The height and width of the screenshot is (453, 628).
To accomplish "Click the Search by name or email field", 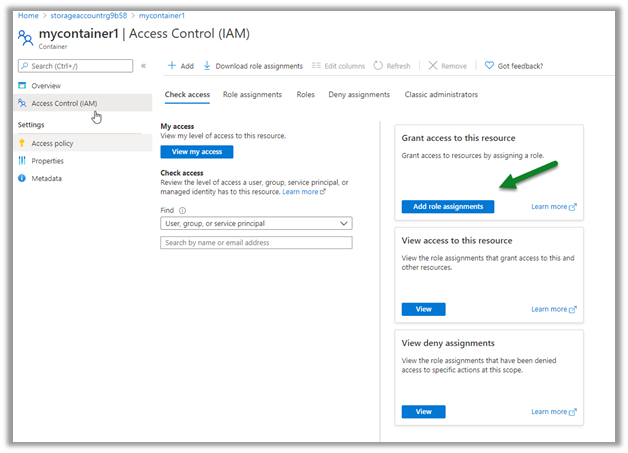I will pos(256,242).
